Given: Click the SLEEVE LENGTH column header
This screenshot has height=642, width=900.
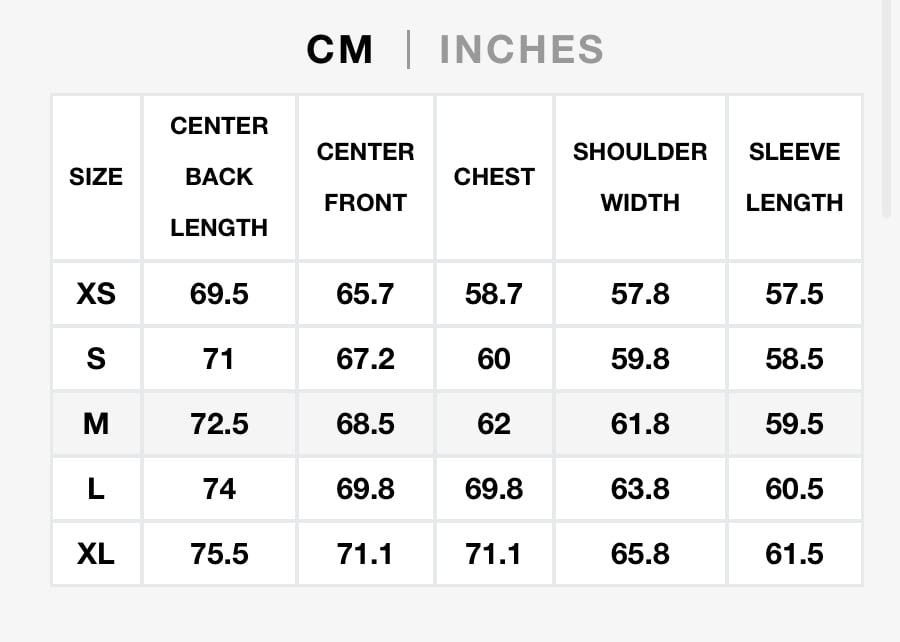Looking at the screenshot, I should (794, 177).
